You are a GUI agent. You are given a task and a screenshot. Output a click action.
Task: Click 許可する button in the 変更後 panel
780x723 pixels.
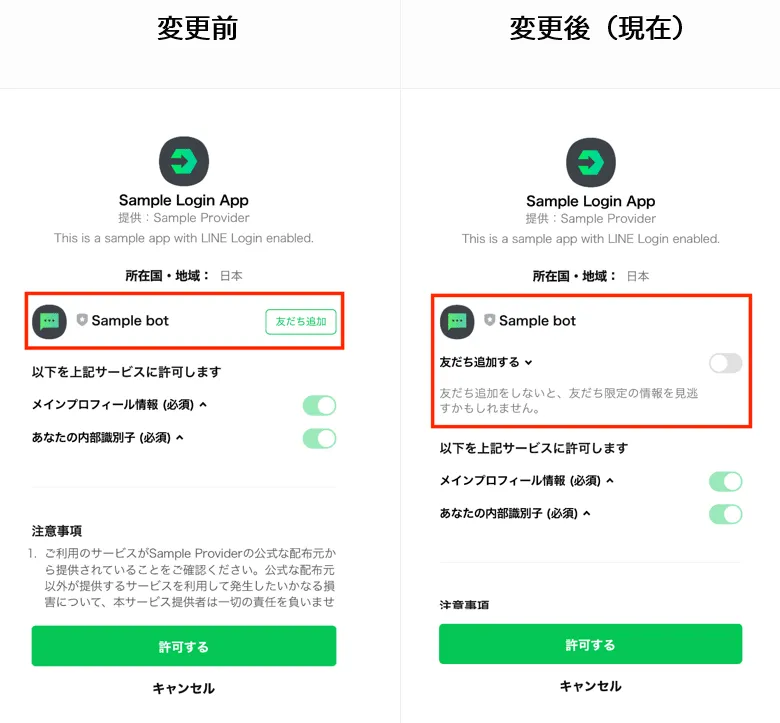590,644
